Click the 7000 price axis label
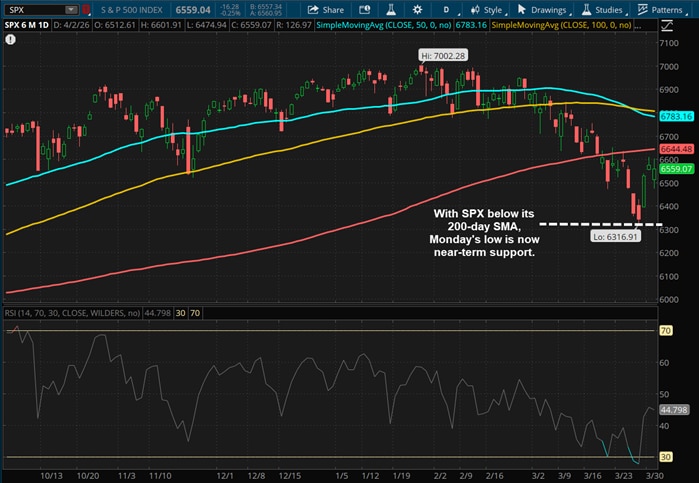Screen dimensions: 699x483 (x=669, y=66)
